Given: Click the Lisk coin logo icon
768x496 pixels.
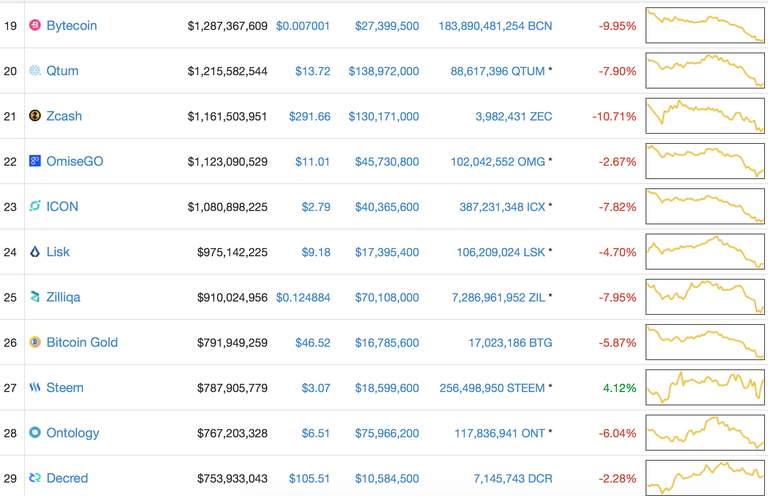Looking at the screenshot, I should tap(35, 252).
